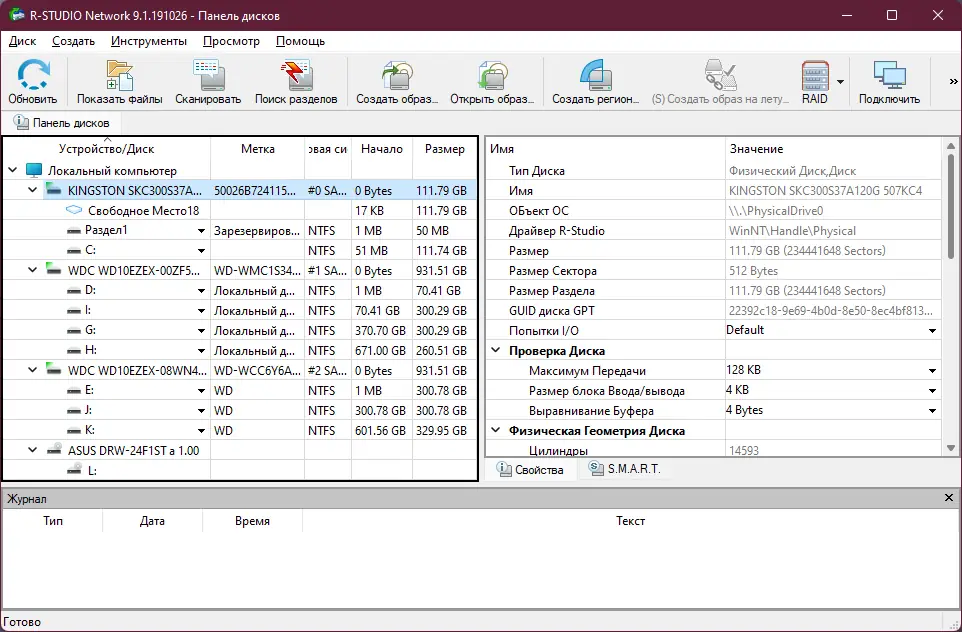Open dropdown arrow for partition C:
Image resolution: width=962 pixels, height=632 pixels.
201,251
